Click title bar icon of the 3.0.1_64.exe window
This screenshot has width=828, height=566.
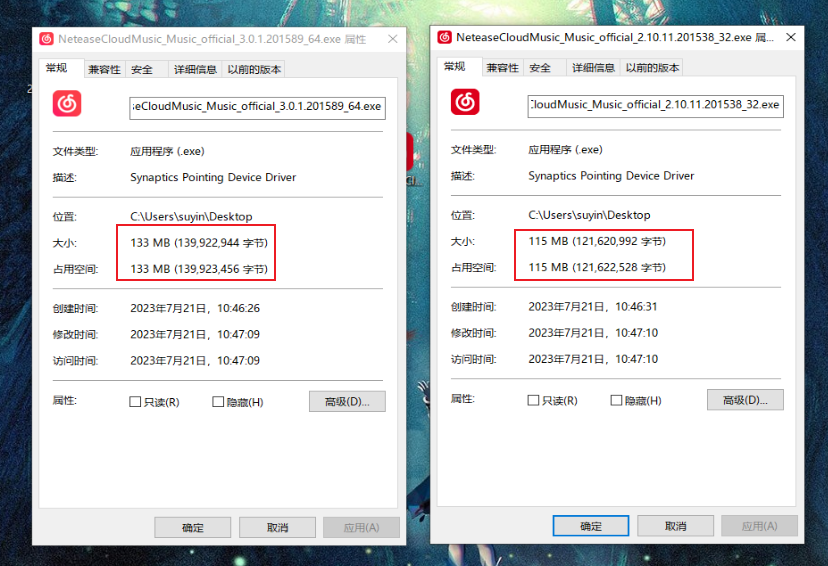[47, 39]
